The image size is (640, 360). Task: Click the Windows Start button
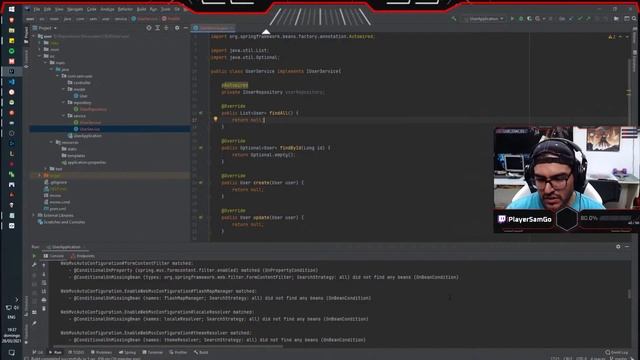point(11,9)
